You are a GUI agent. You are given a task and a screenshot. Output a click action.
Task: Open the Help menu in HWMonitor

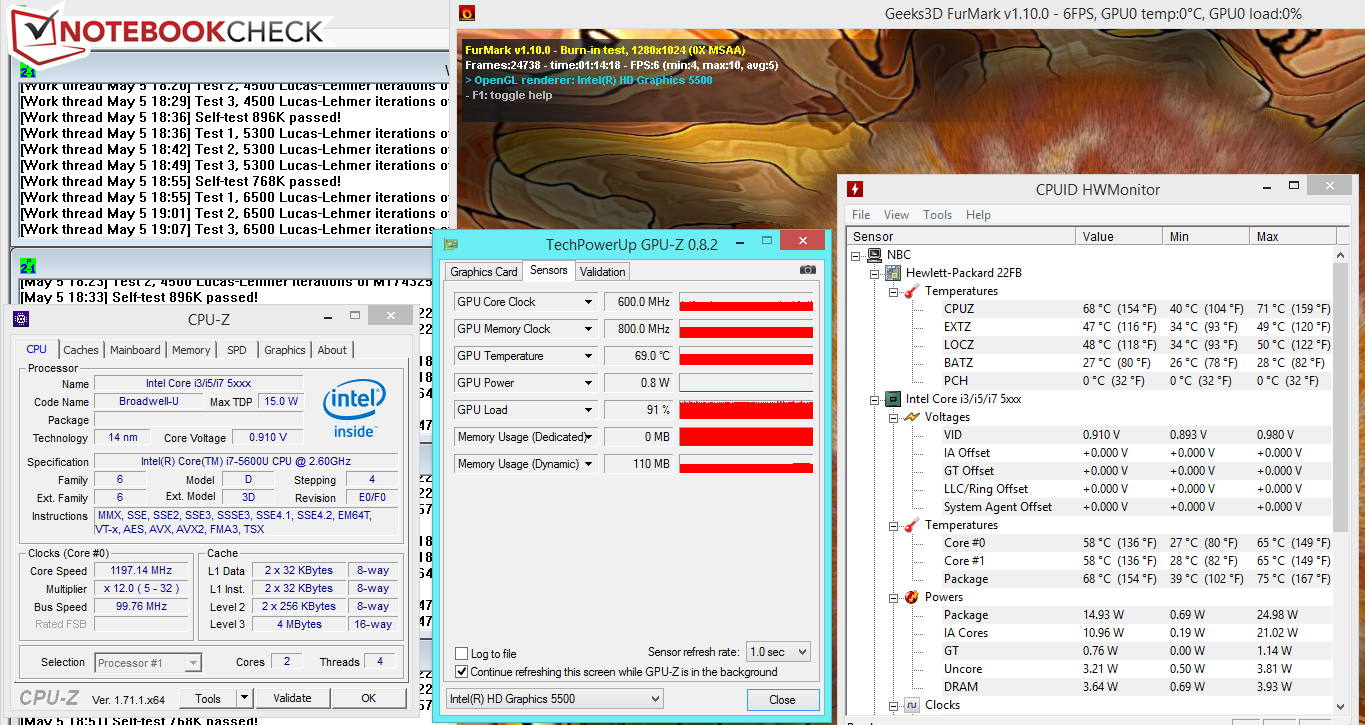tap(979, 215)
